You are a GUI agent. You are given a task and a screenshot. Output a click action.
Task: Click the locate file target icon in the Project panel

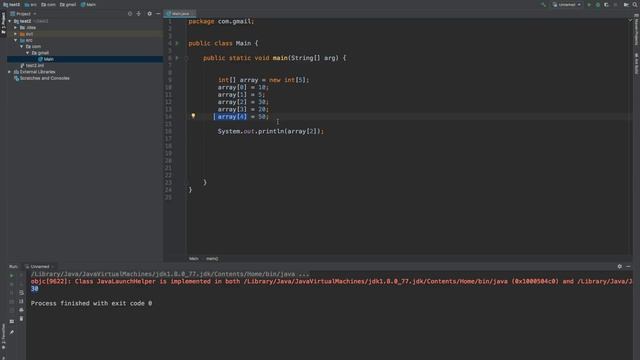tap(130, 13)
